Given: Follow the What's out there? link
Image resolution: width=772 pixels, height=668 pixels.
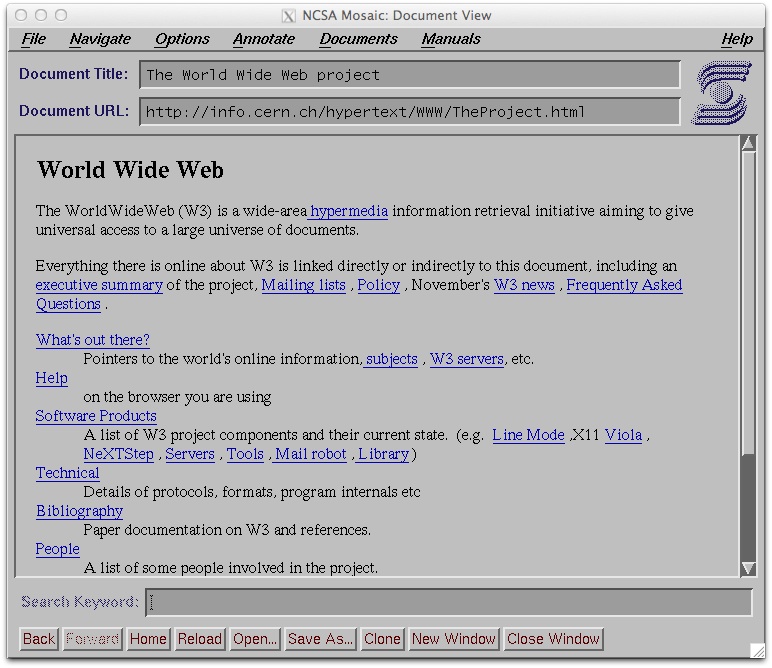Looking at the screenshot, I should [93, 340].
